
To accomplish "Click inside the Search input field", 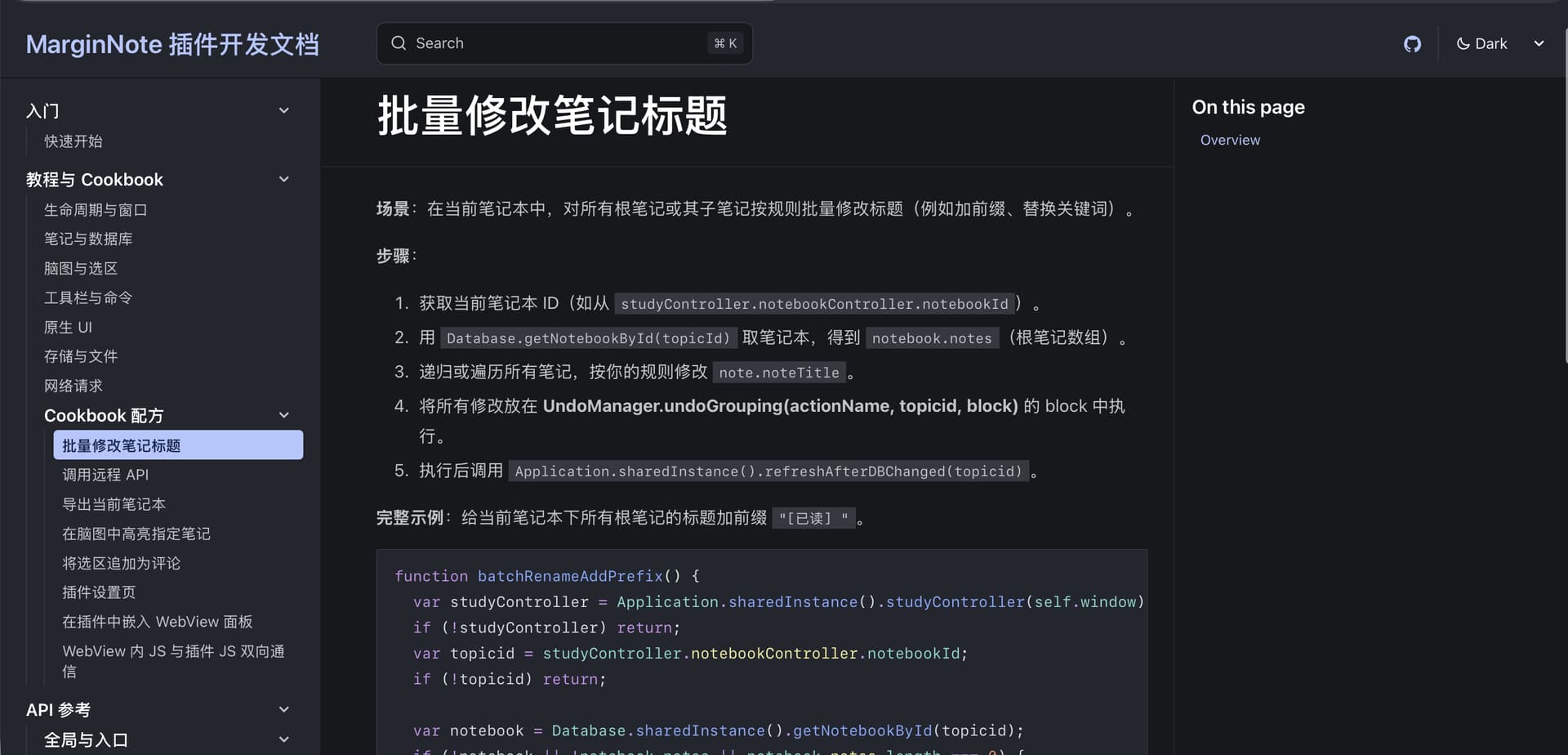I will pos(555,43).
